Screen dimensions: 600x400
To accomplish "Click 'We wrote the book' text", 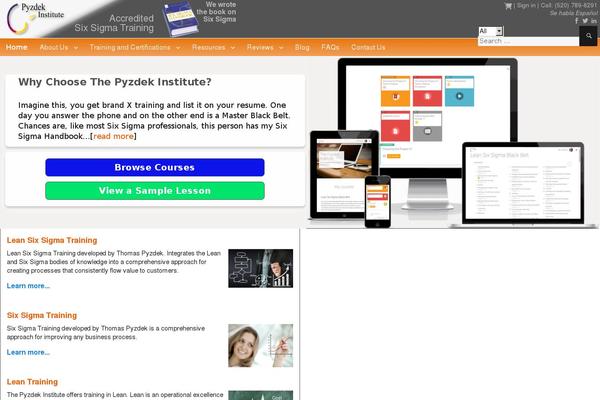I will (x=216, y=12).
